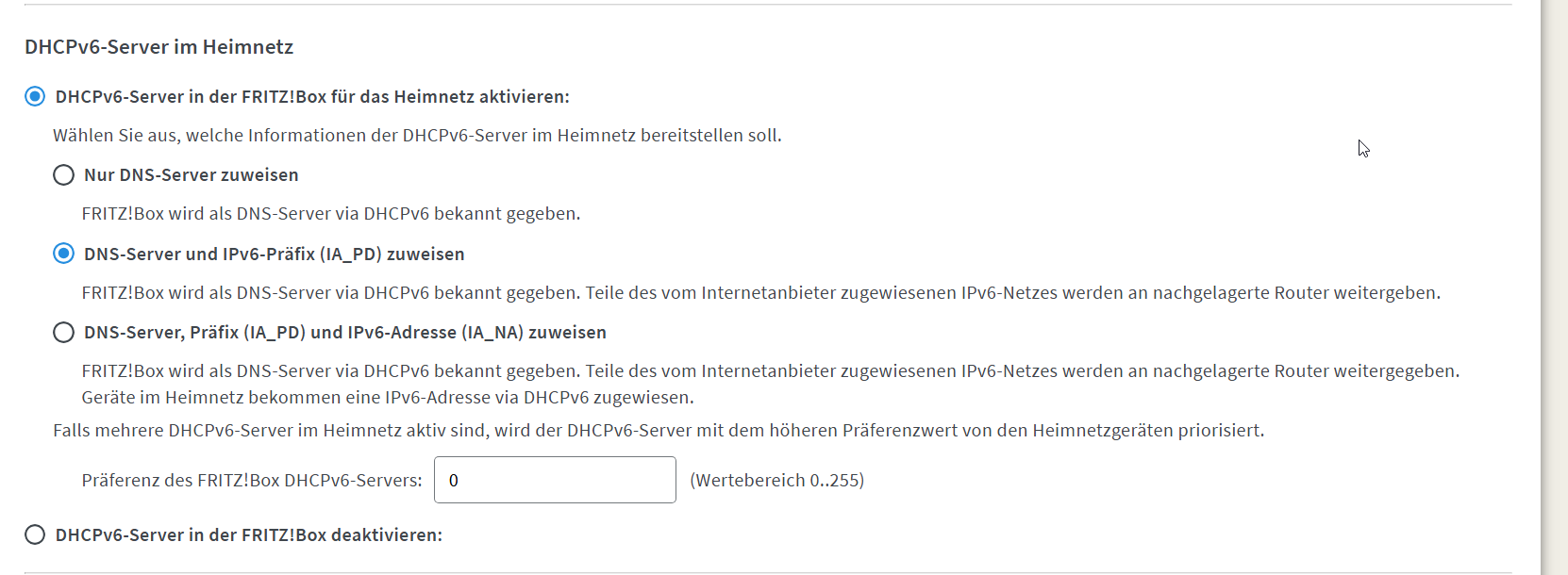
Task: Select the radio circle enabling DHCPv6-Server für das Heimnetz
Action: pos(35,96)
